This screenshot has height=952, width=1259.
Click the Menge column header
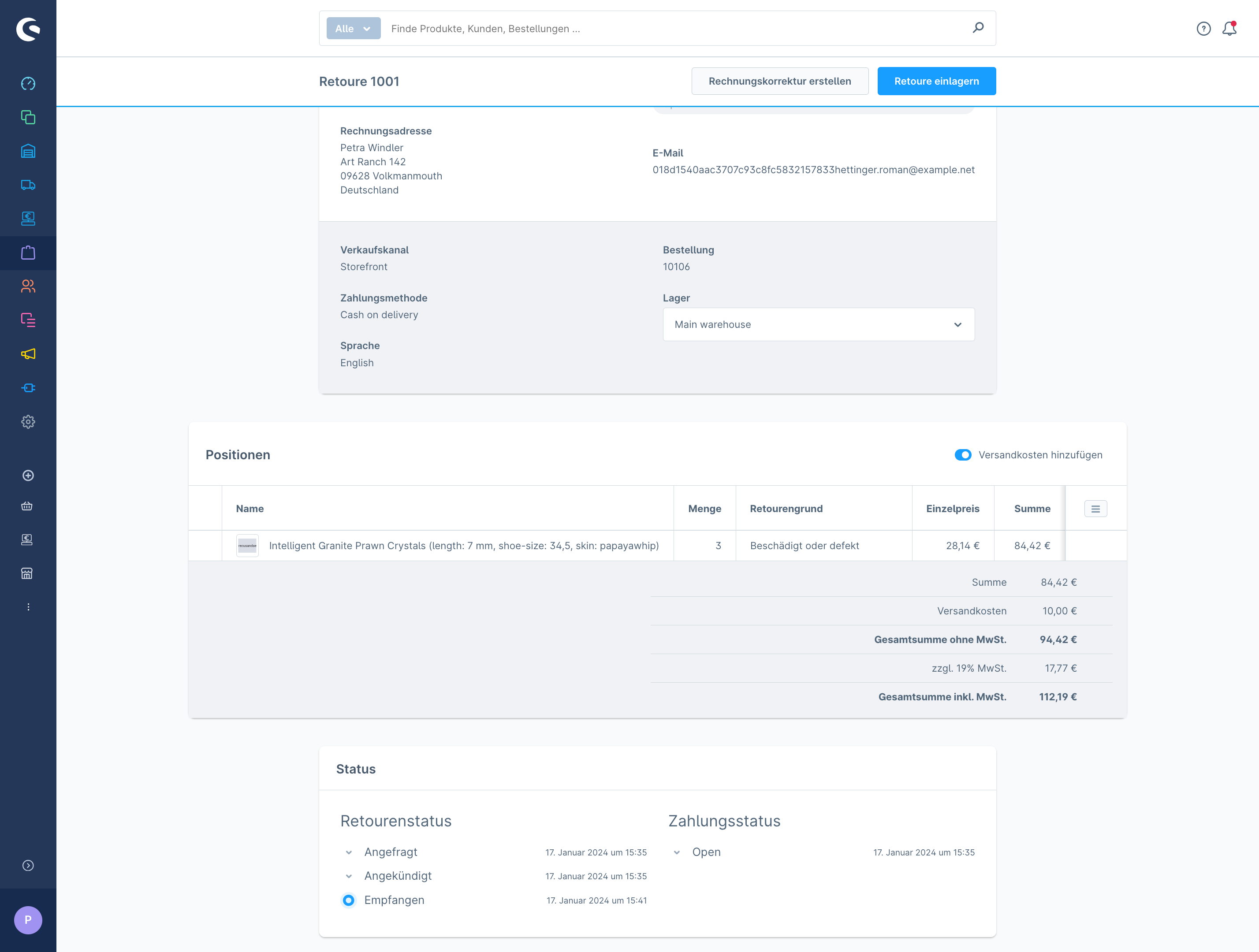pos(704,509)
